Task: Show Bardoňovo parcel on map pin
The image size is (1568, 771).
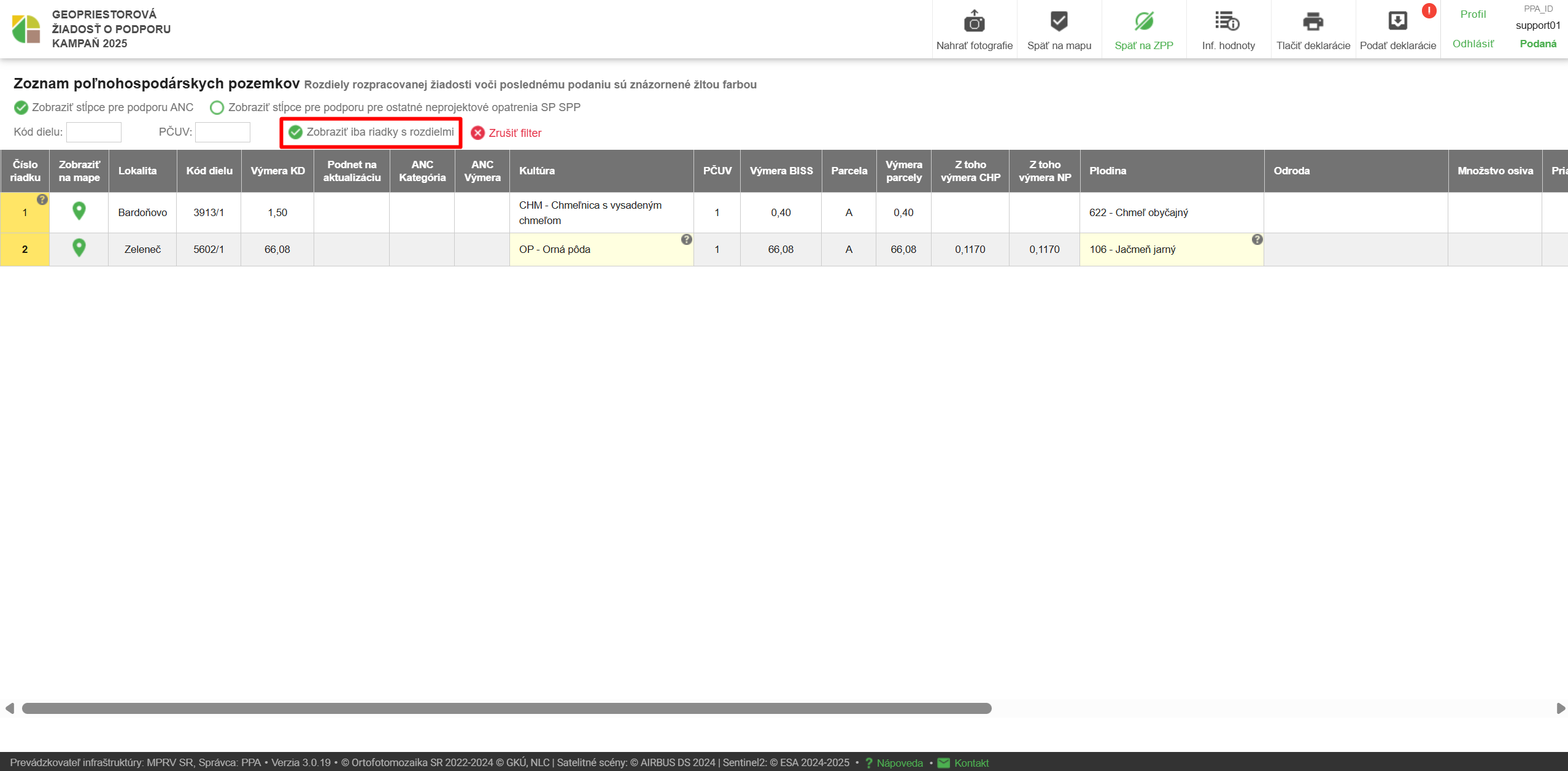Action: point(79,211)
